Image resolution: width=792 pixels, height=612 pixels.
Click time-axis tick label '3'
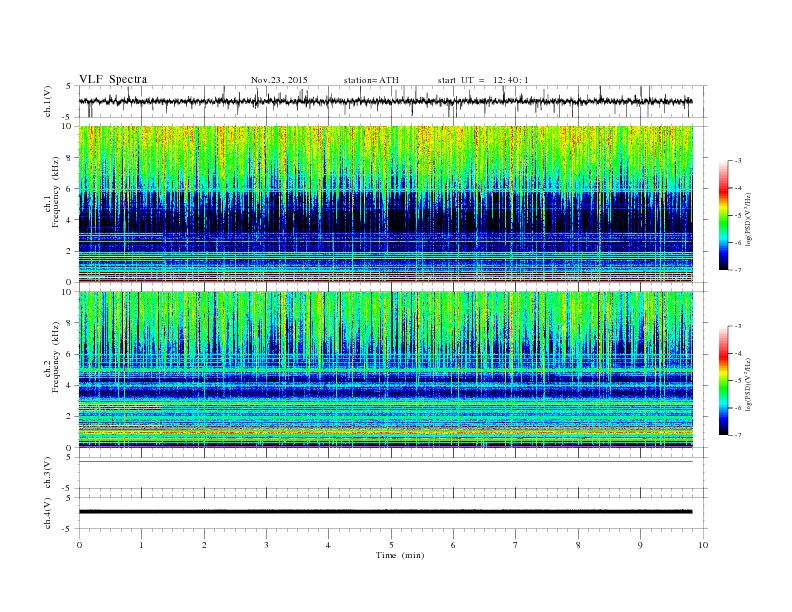[x=266, y=545]
